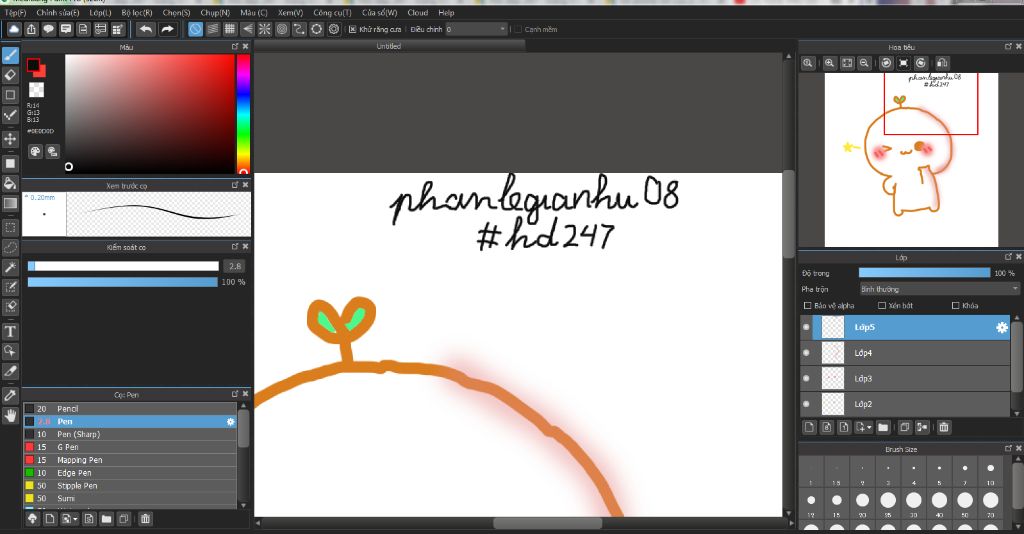Click the Redo arrow in toolbar

[x=167, y=29]
